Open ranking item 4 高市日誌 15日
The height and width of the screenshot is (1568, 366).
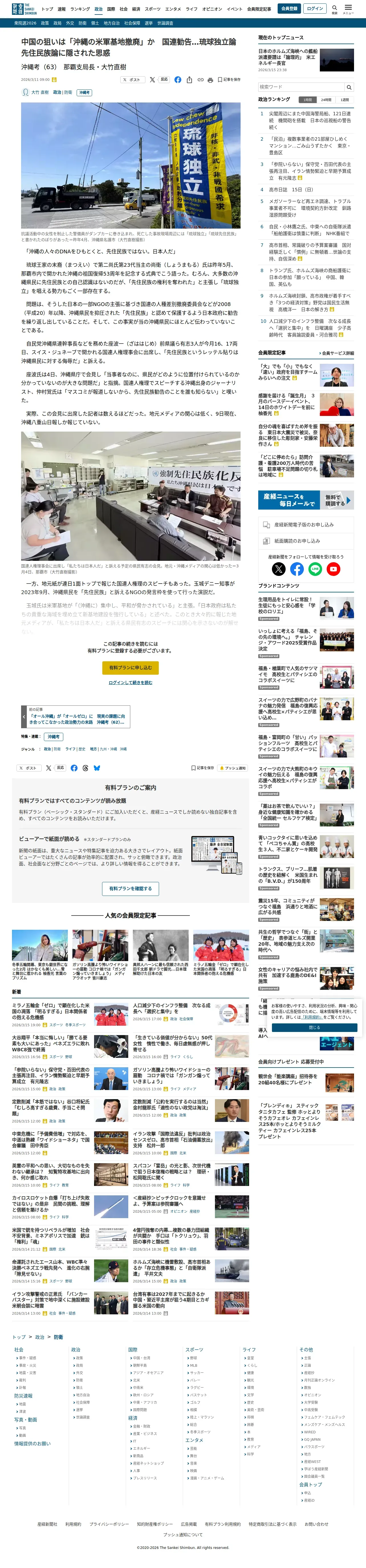click(291, 189)
